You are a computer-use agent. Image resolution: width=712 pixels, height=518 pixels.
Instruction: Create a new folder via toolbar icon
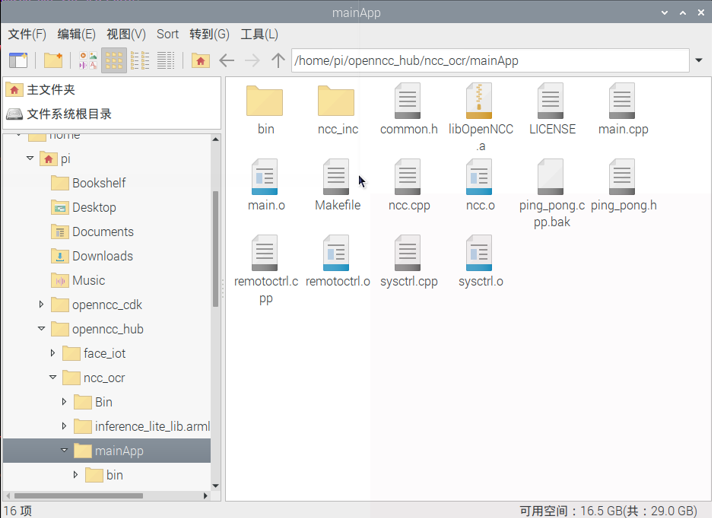tap(53, 60)
